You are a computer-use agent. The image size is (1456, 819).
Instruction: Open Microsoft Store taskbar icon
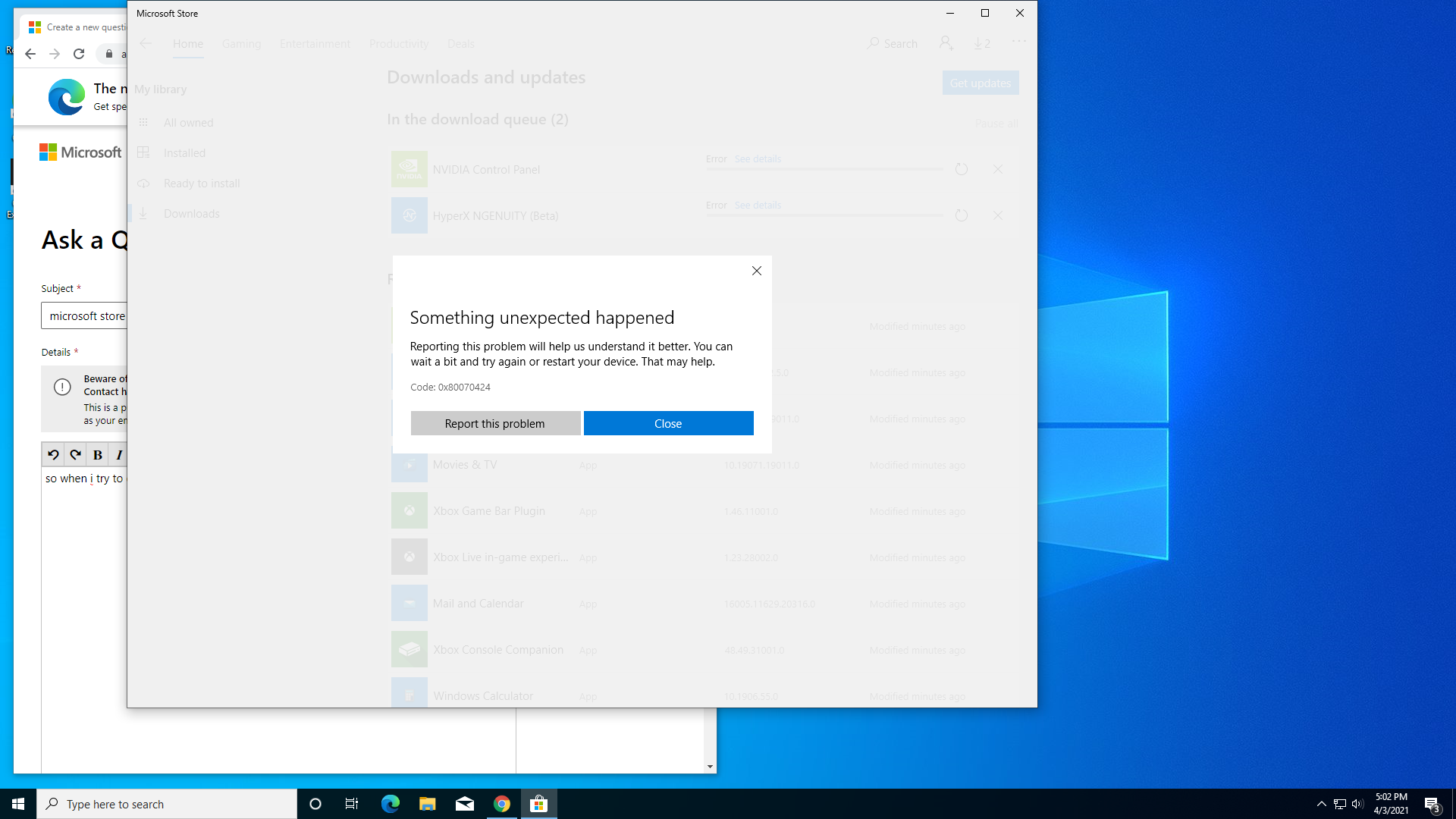tap(538, 804)
